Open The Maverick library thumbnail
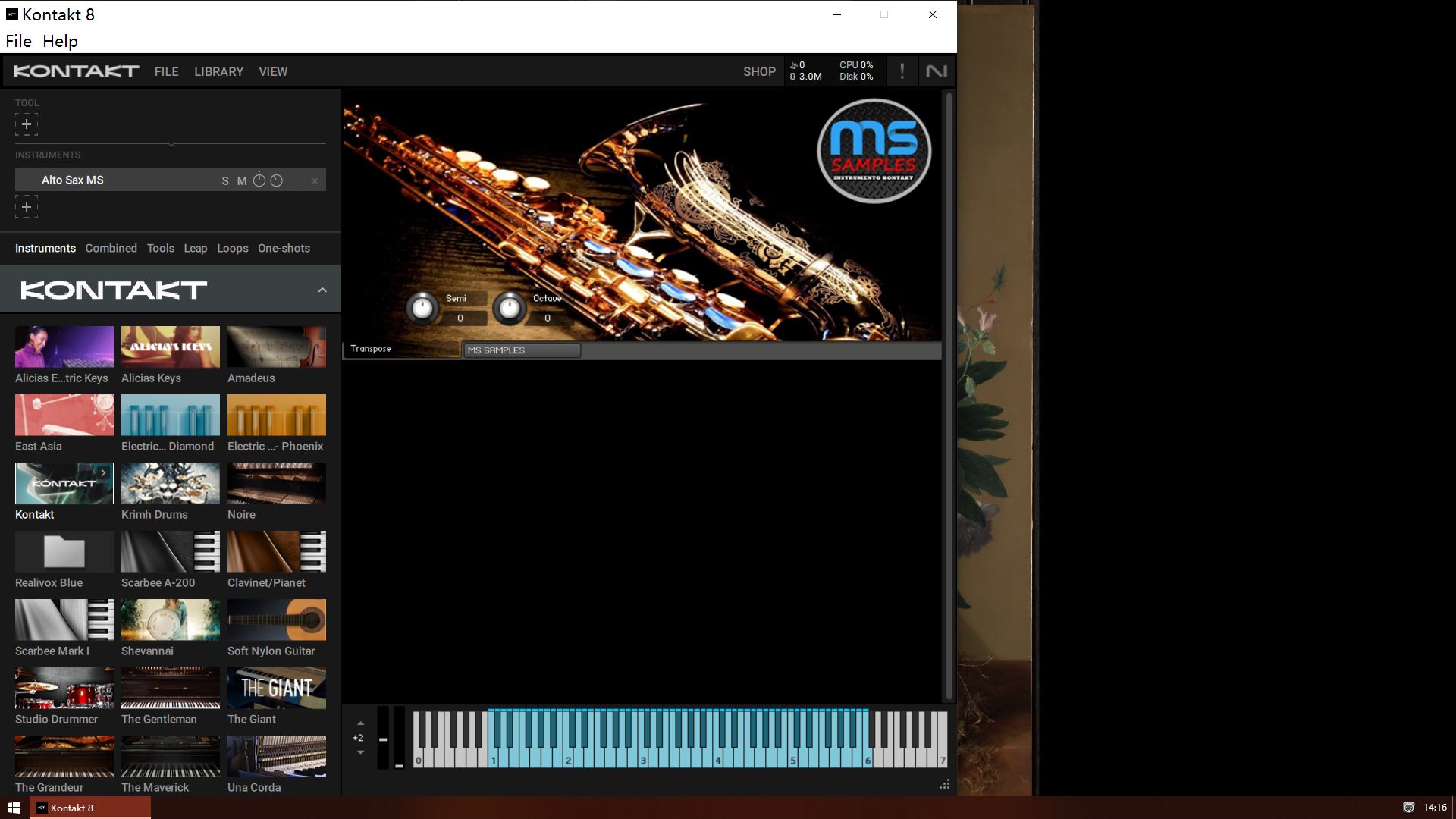Screen dimensions: 1456x819 pos(171,756)
